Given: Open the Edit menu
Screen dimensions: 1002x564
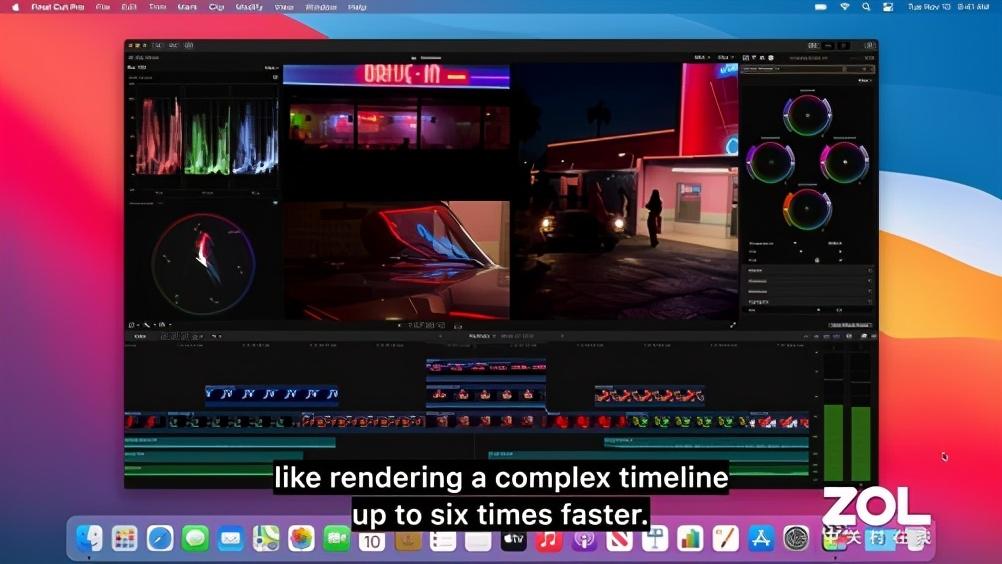Looking at the screenshot, I should (x=129, y=7).
